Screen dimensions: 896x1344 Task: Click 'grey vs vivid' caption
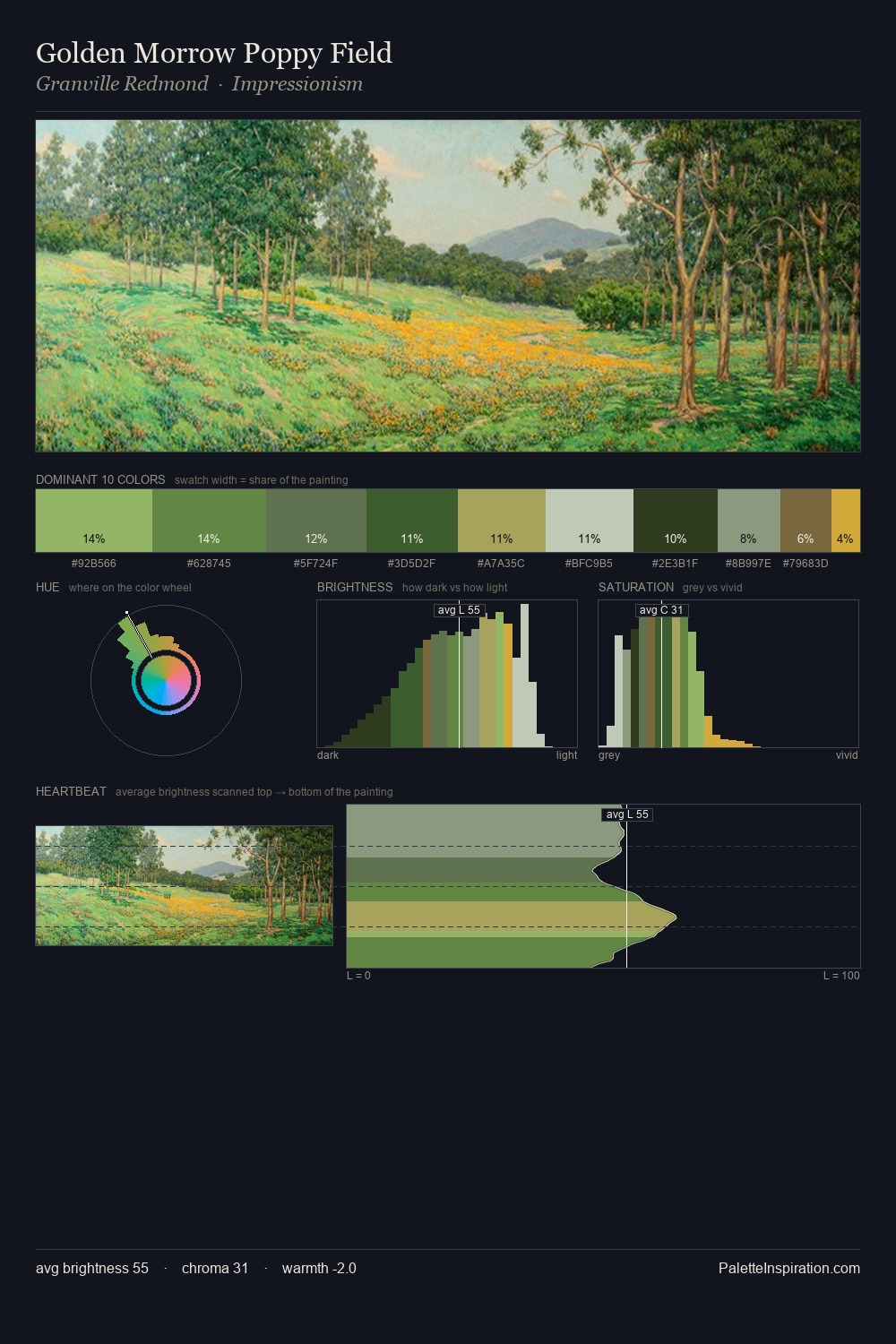712,588
